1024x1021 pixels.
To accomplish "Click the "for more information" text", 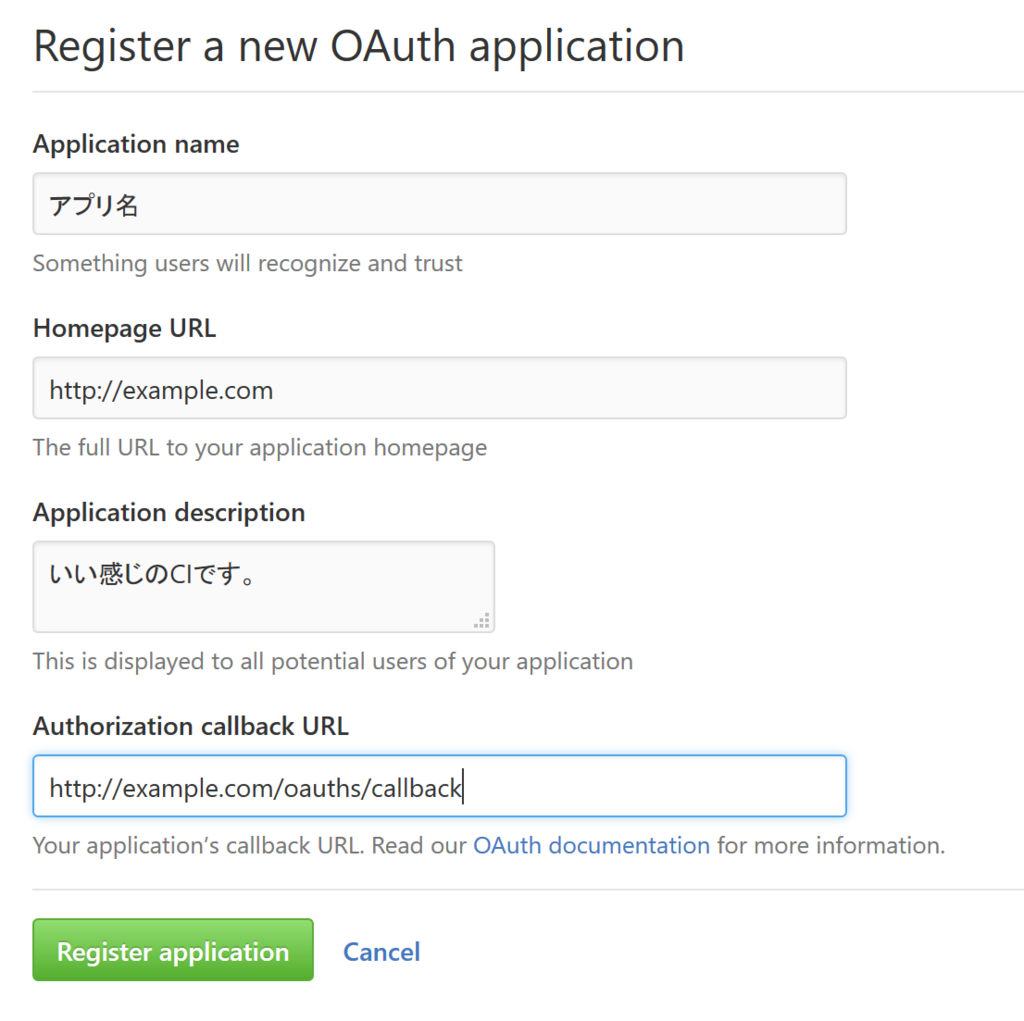I will coord(830,845).
